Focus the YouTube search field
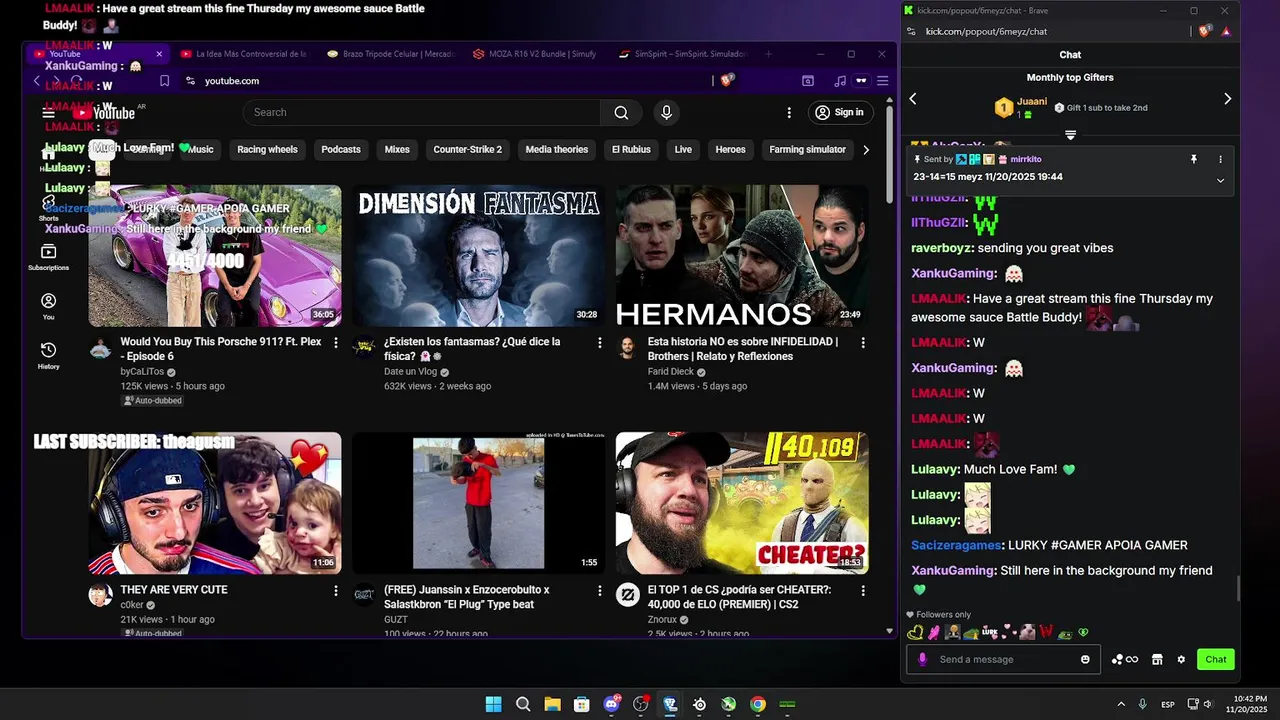 [x=421, y=112]
